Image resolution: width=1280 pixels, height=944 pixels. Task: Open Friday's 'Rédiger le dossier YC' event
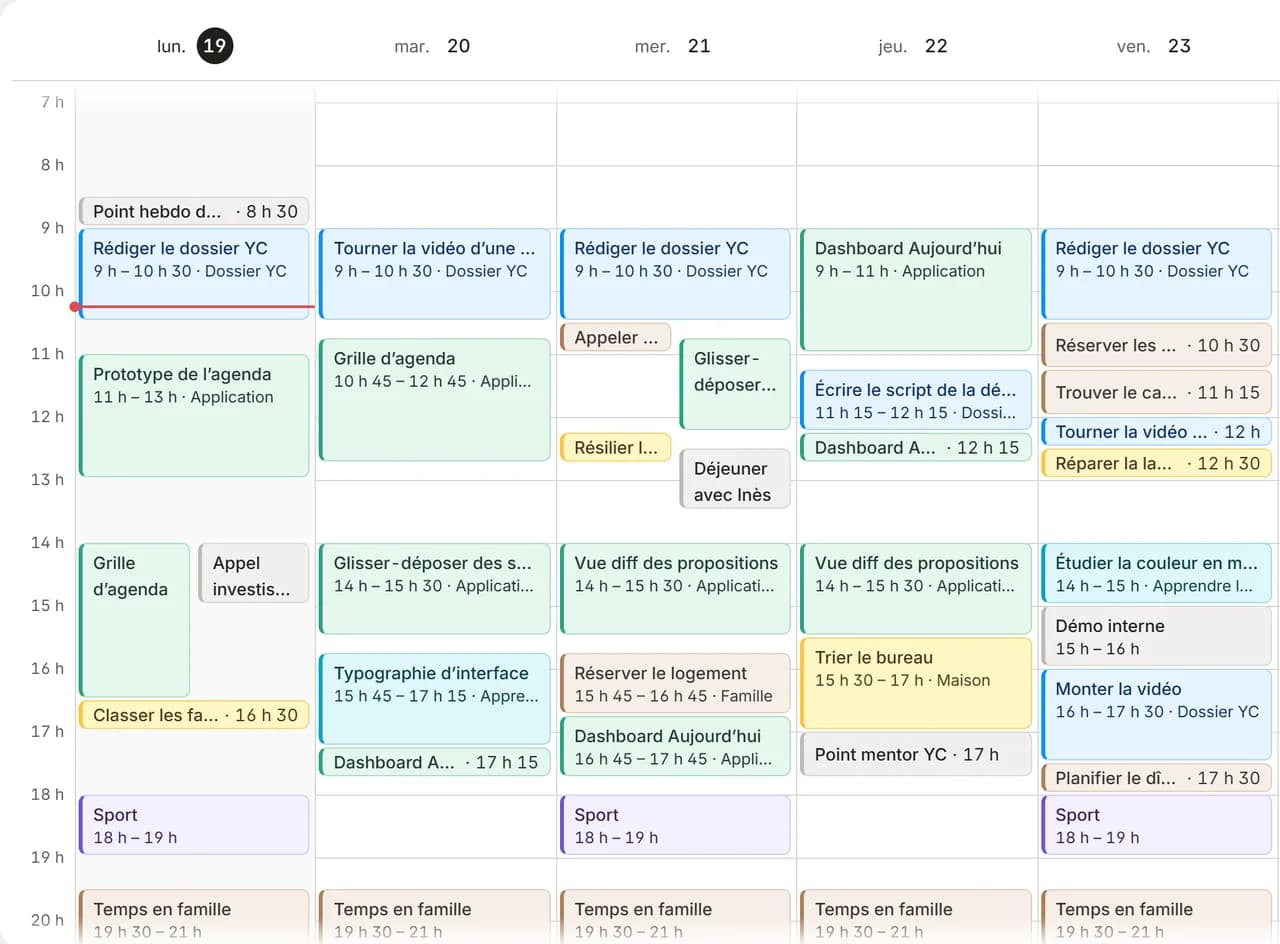point(1157,274)
